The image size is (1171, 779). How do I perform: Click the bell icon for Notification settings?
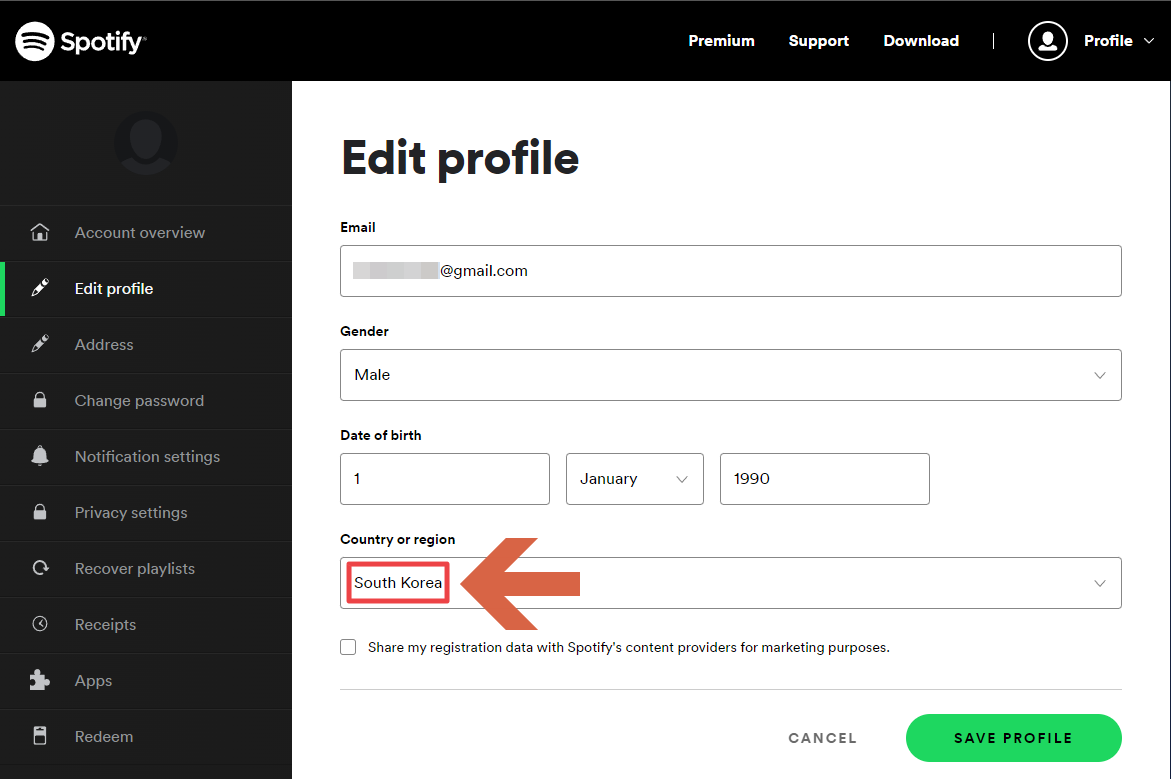(40, 456)
